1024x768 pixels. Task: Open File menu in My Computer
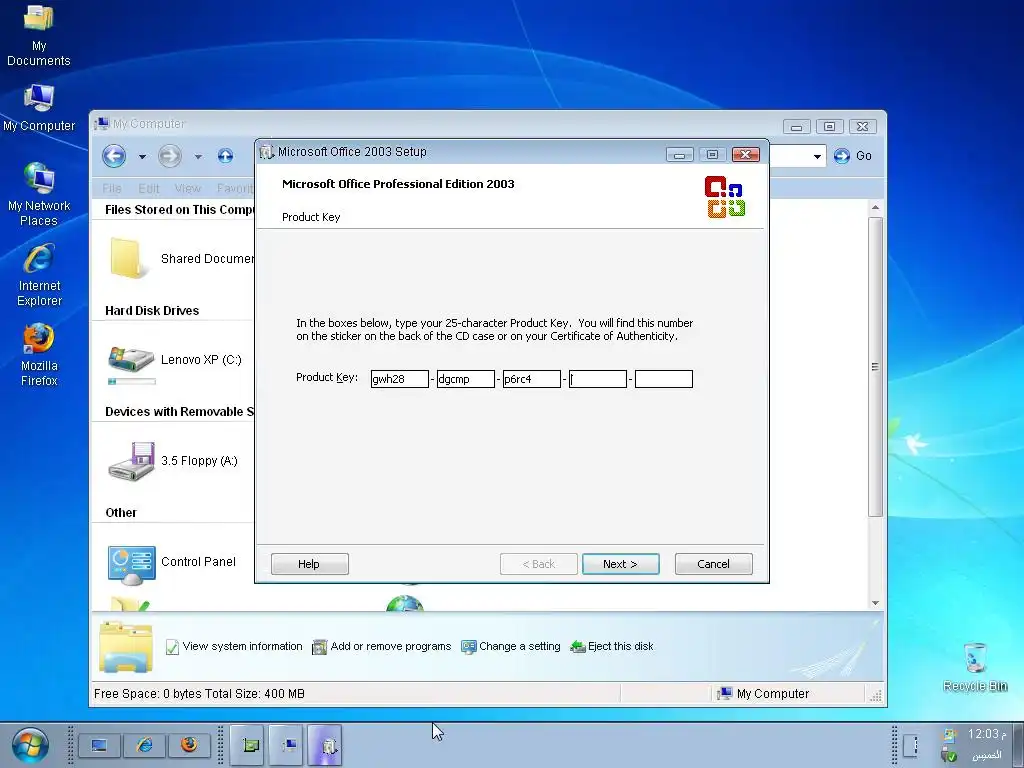(x=112, y=189)
